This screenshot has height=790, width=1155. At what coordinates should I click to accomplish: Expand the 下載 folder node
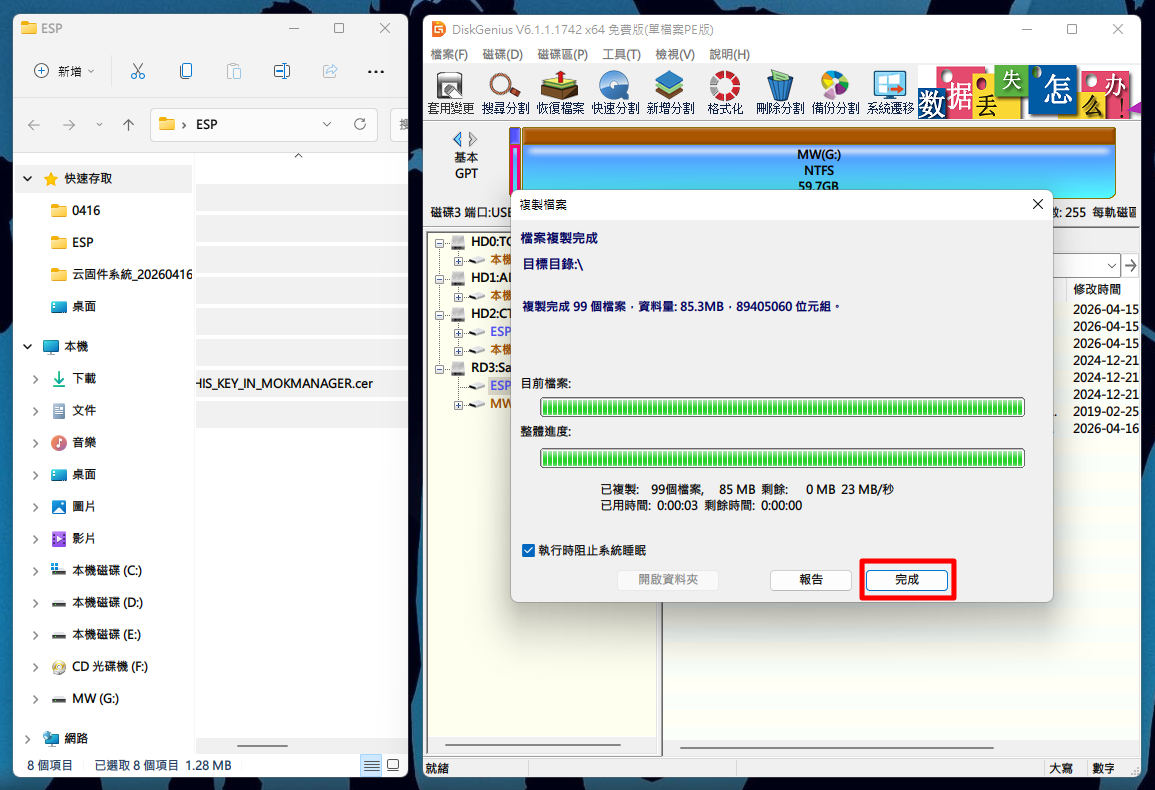[x=35, y=379]
